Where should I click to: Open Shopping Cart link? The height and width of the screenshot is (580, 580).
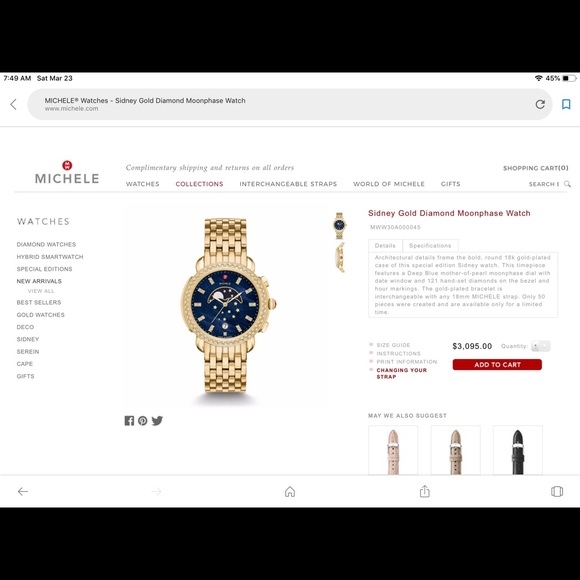coord(536,168)
